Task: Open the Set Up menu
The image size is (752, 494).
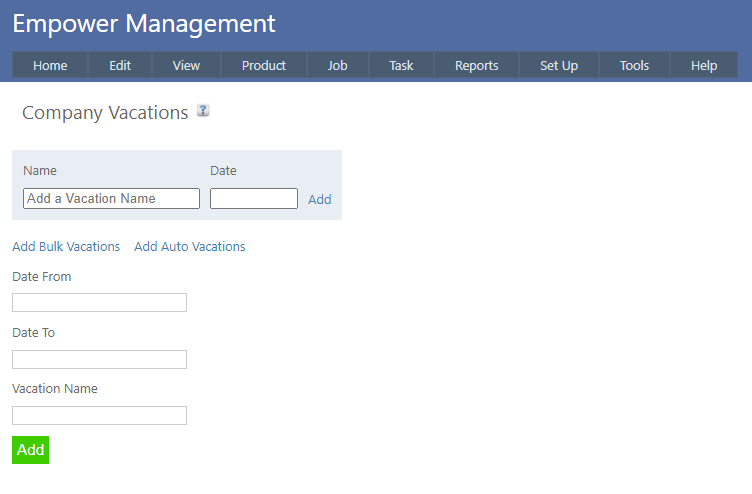Action: pyautogui.click(x=559, y=65)
